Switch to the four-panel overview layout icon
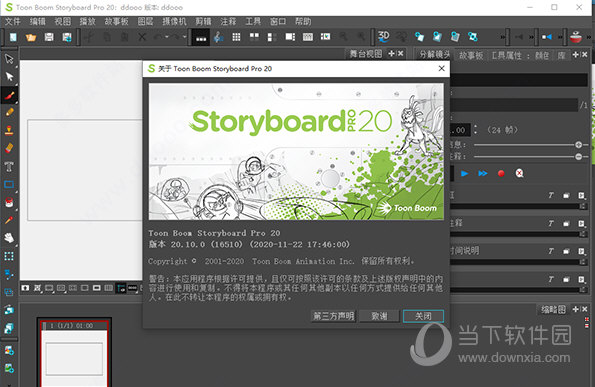This screenshot has height=387, width=595. click(x=254, y=37)
